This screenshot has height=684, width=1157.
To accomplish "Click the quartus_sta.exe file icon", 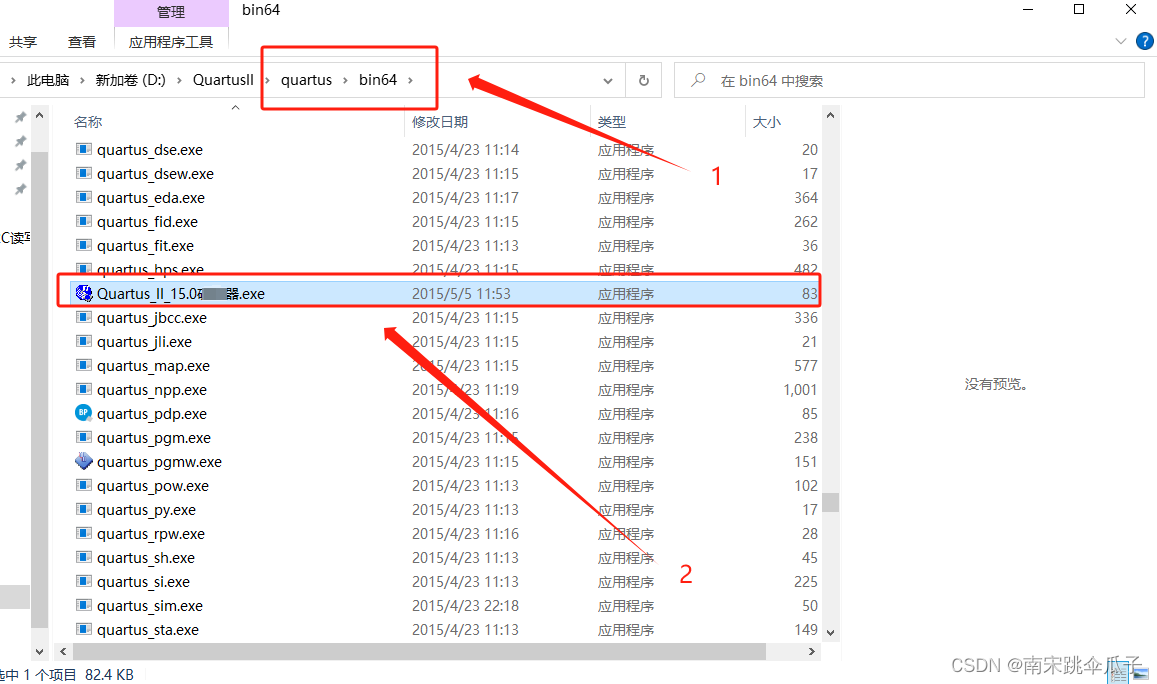I will click(x=84, y=629).
